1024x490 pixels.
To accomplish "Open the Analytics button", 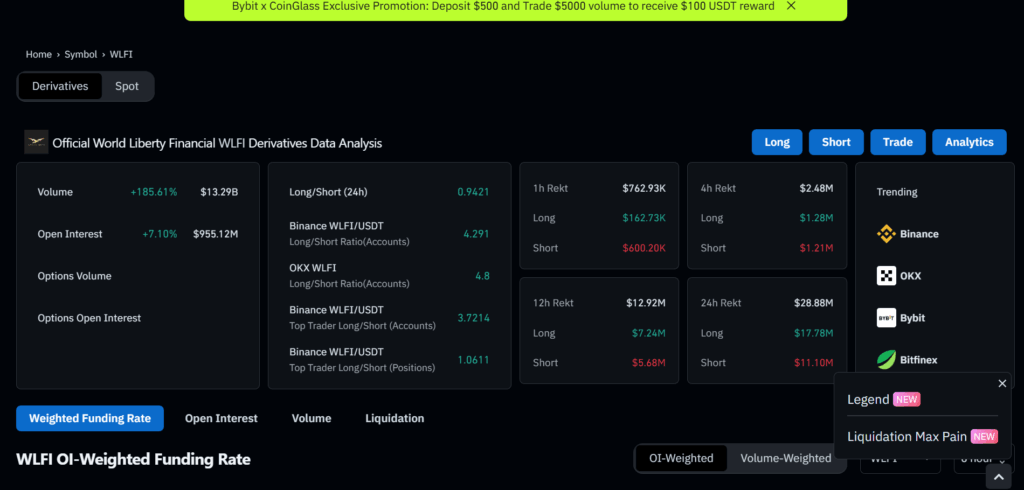I will tap(969, 142).
